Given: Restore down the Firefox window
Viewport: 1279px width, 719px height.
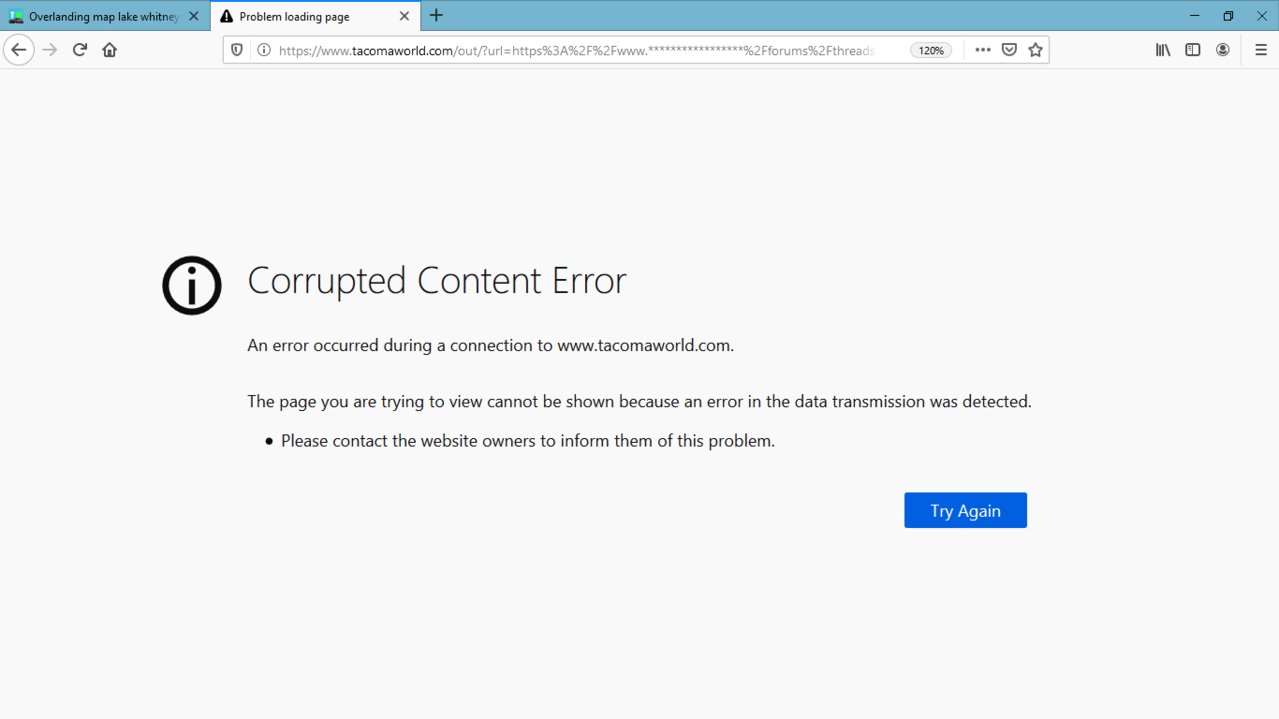Looking at the screenshot, I should (1228, 16).
